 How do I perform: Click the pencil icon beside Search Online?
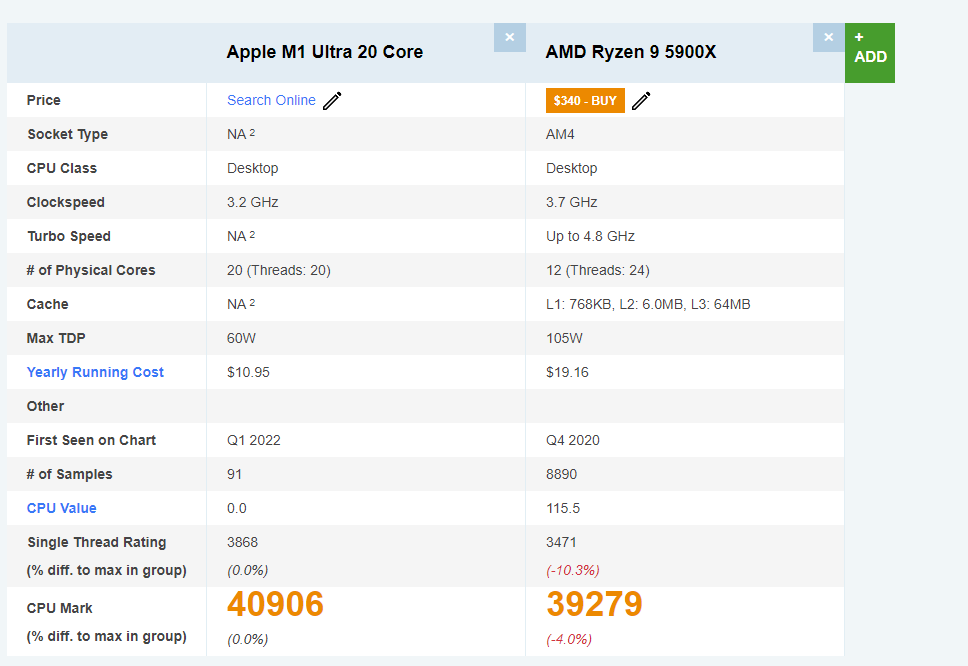[x=333, y=100]
